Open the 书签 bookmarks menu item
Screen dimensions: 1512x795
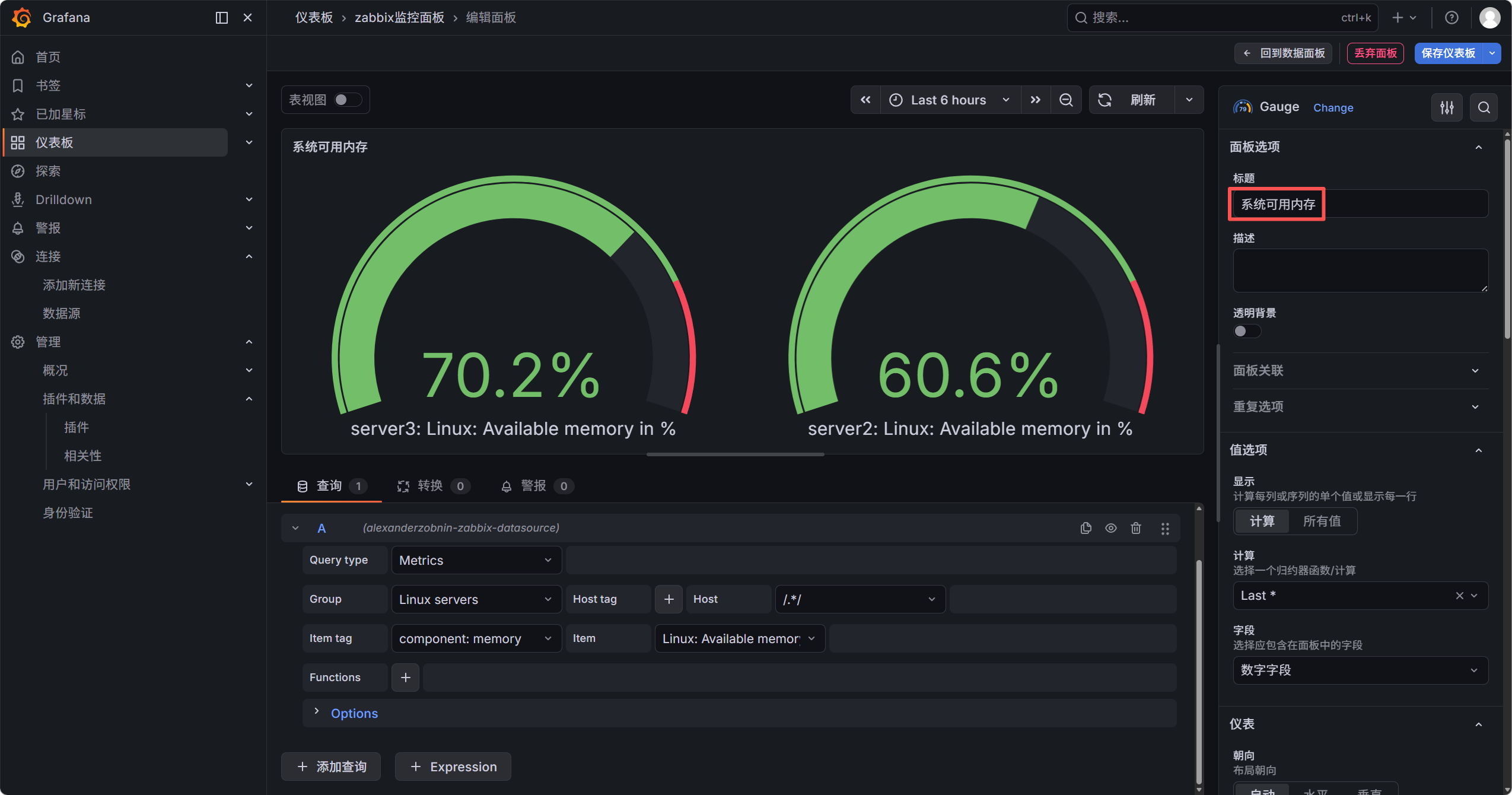click(x=48, y=85)
